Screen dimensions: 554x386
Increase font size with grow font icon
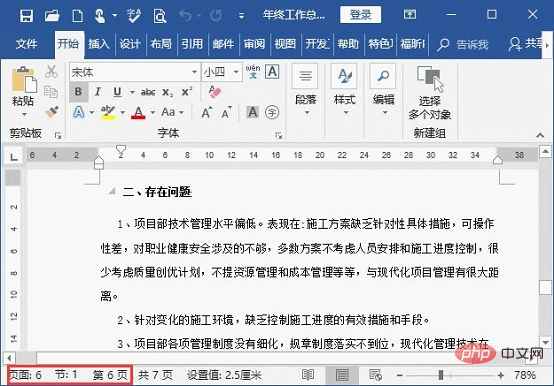207,112
